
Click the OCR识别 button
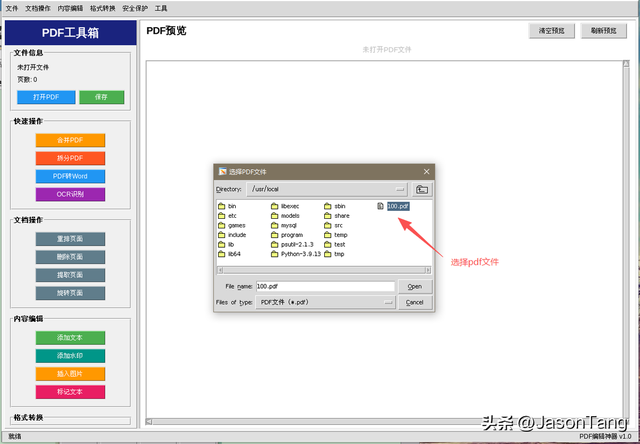pyautogui.click(x=70, y=194)
